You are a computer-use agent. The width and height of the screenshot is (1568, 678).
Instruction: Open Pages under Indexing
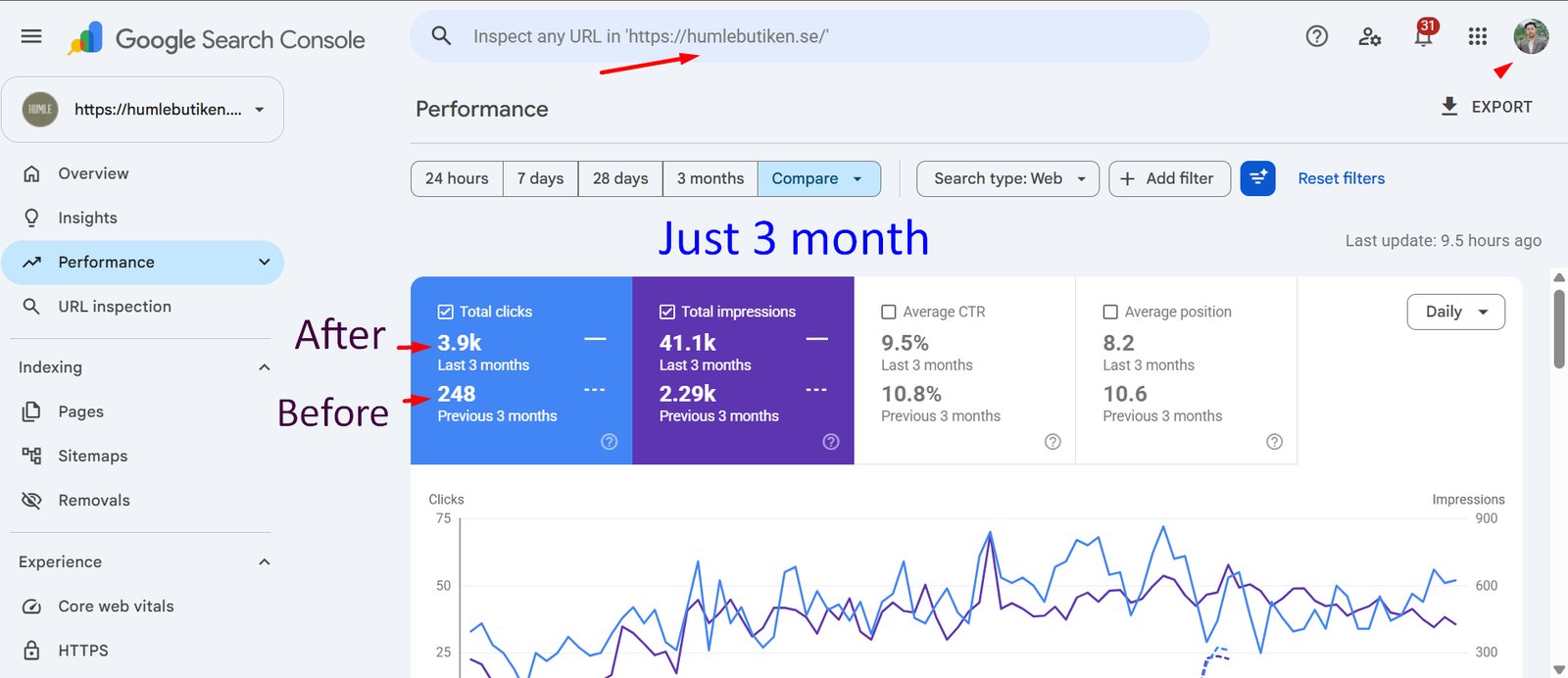(142, 412)
